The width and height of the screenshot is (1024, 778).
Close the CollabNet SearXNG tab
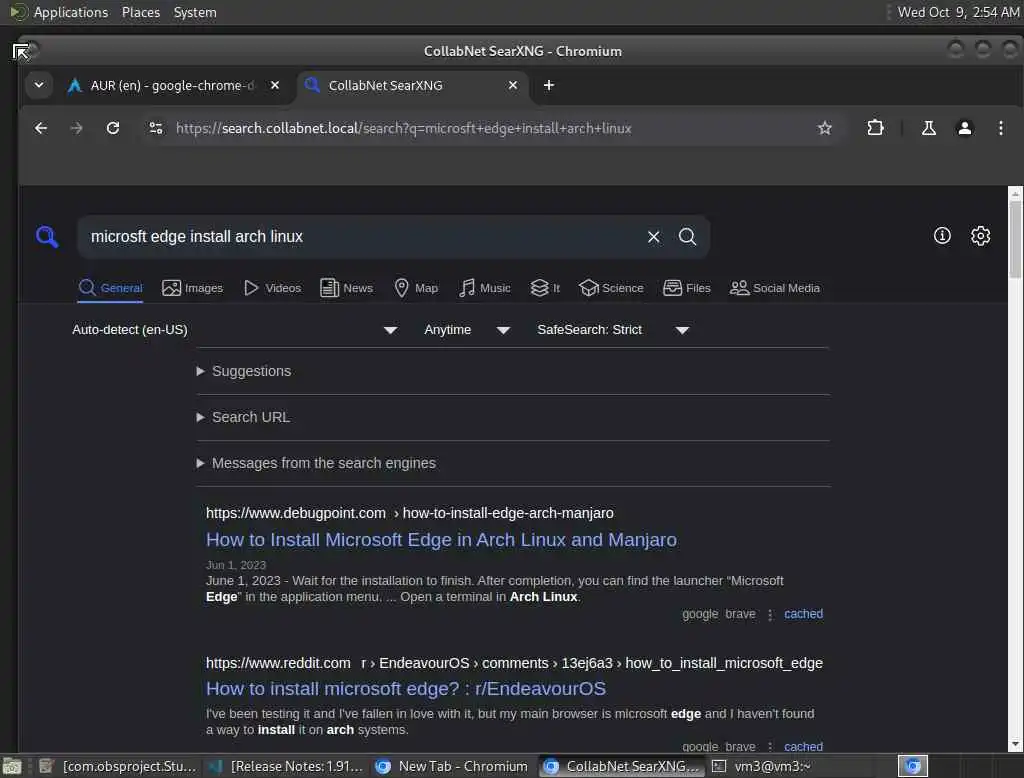coord(513,85)
